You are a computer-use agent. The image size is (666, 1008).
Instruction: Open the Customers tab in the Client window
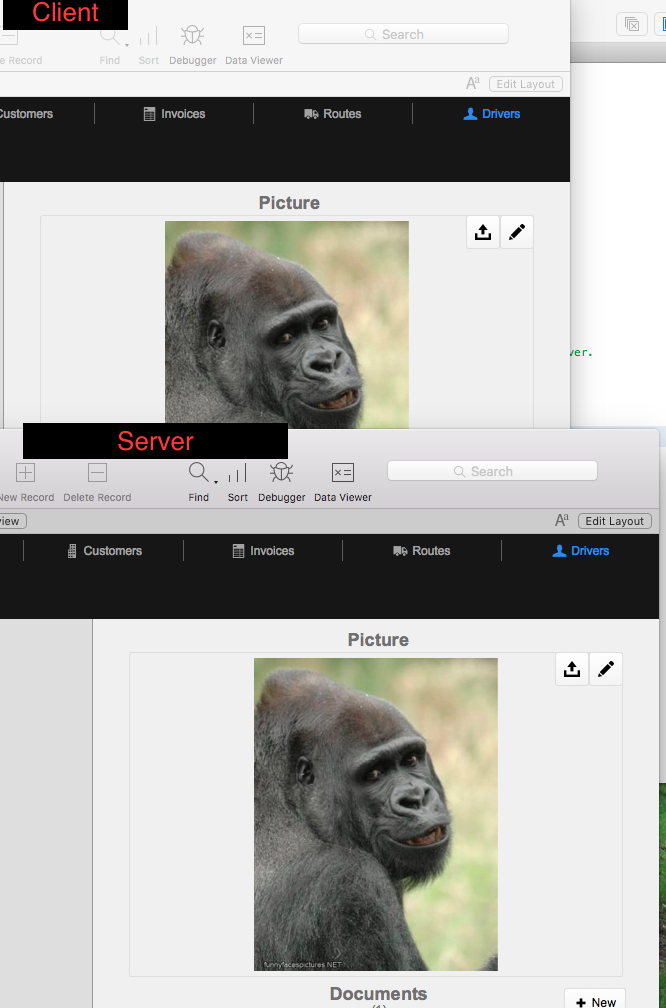tap(26, 114)
